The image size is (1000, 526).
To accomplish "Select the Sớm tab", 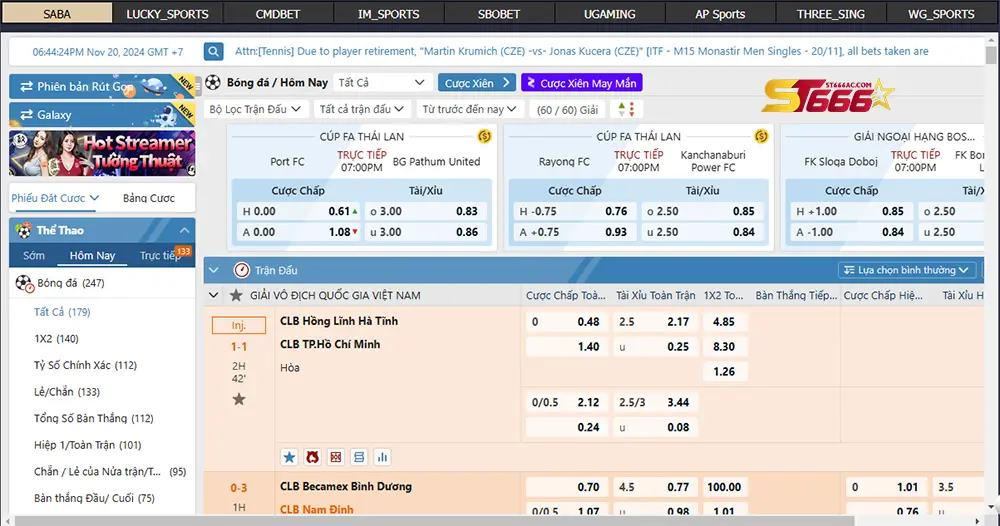I will pyautogui.click(x=34, y=256).
